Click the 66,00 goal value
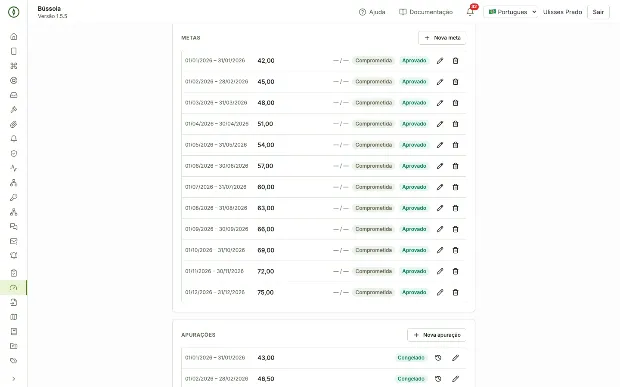620x387 pixels. (x=266, y=229)
